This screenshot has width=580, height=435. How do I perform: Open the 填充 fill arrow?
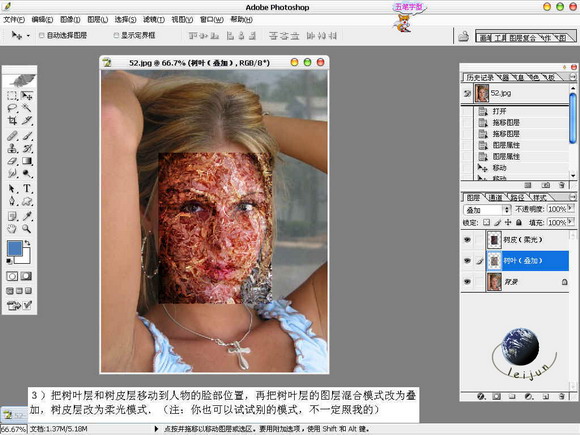(571, 222)
